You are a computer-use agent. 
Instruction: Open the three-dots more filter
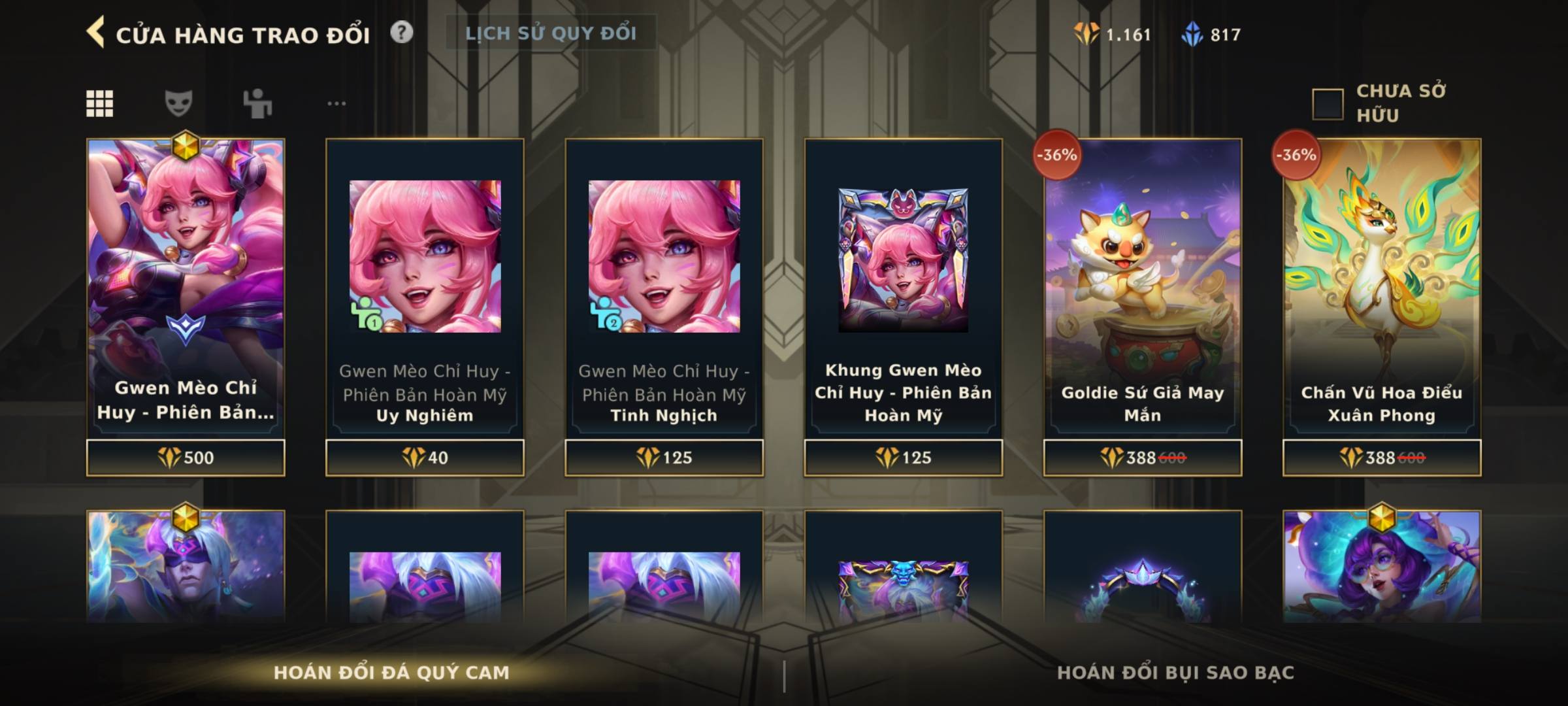pyautogui.click(x=336, y=103)
